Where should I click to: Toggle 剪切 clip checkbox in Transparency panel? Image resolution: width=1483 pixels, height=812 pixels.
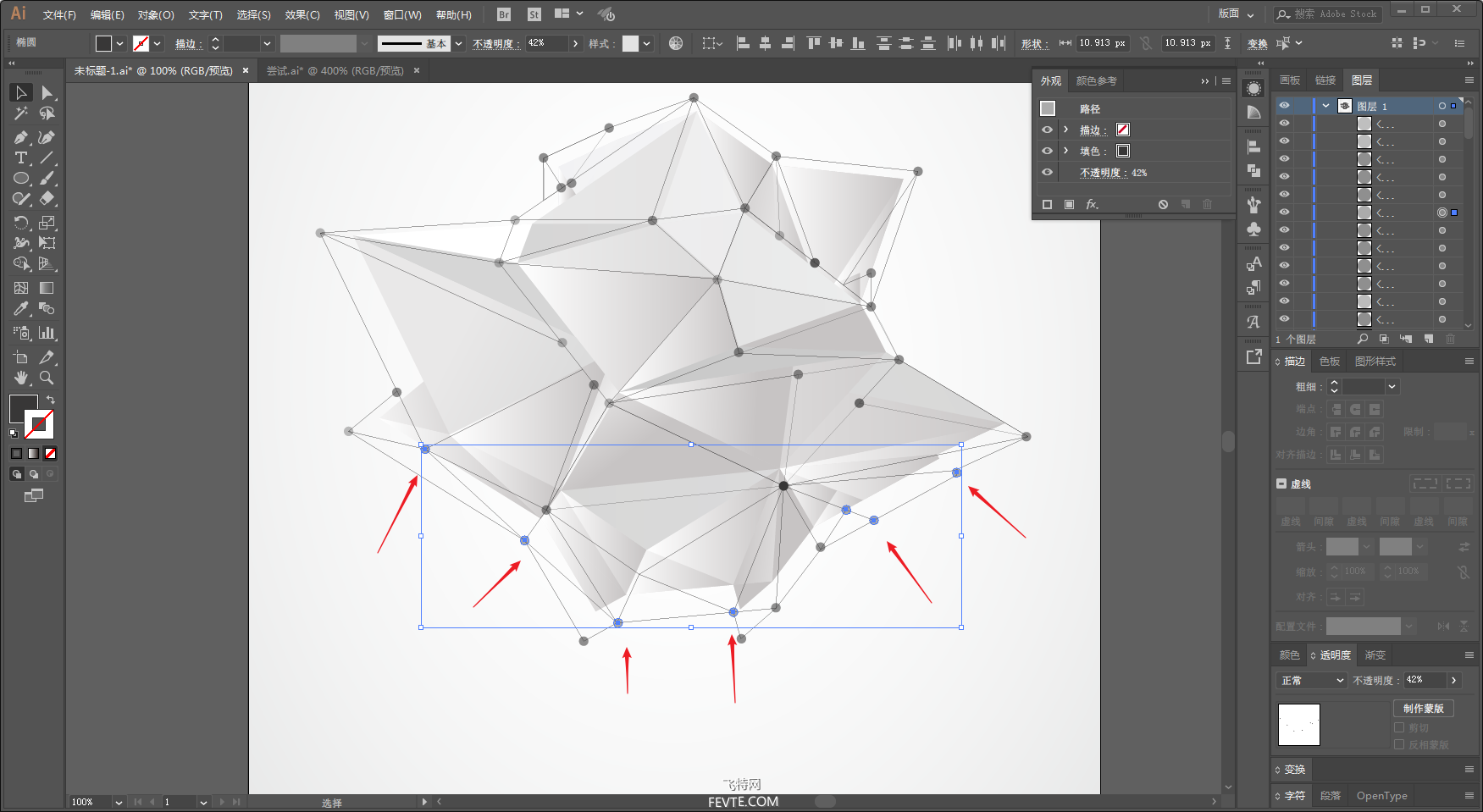pos(1399,727)
